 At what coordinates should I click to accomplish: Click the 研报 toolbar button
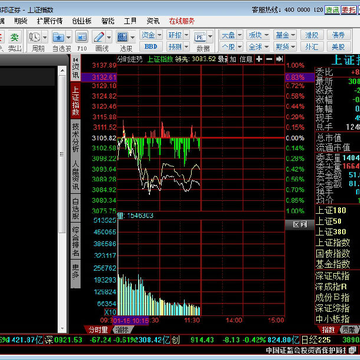point(175,35)
